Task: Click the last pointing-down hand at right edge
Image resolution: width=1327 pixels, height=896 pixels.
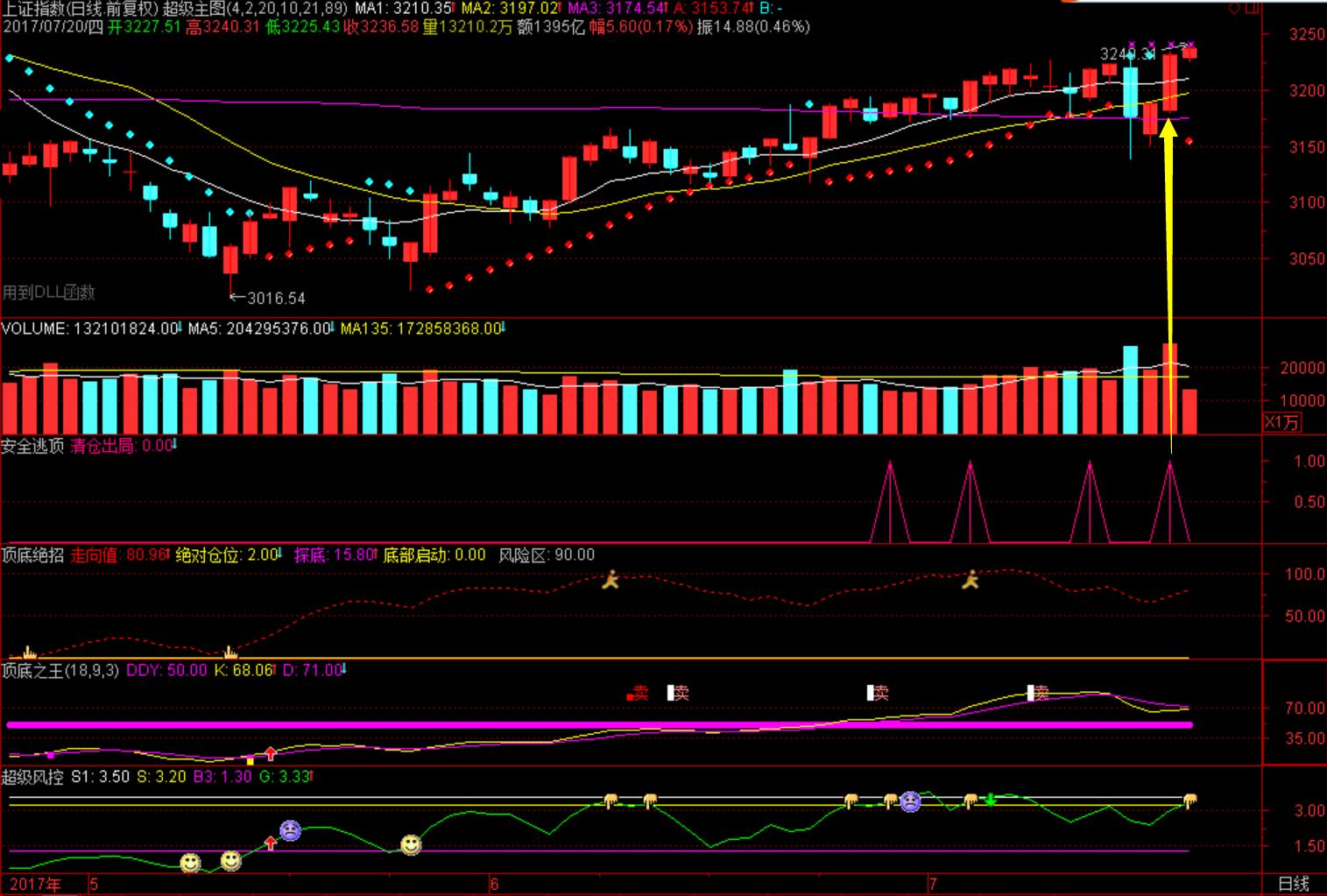Action: coord(1189,801)
